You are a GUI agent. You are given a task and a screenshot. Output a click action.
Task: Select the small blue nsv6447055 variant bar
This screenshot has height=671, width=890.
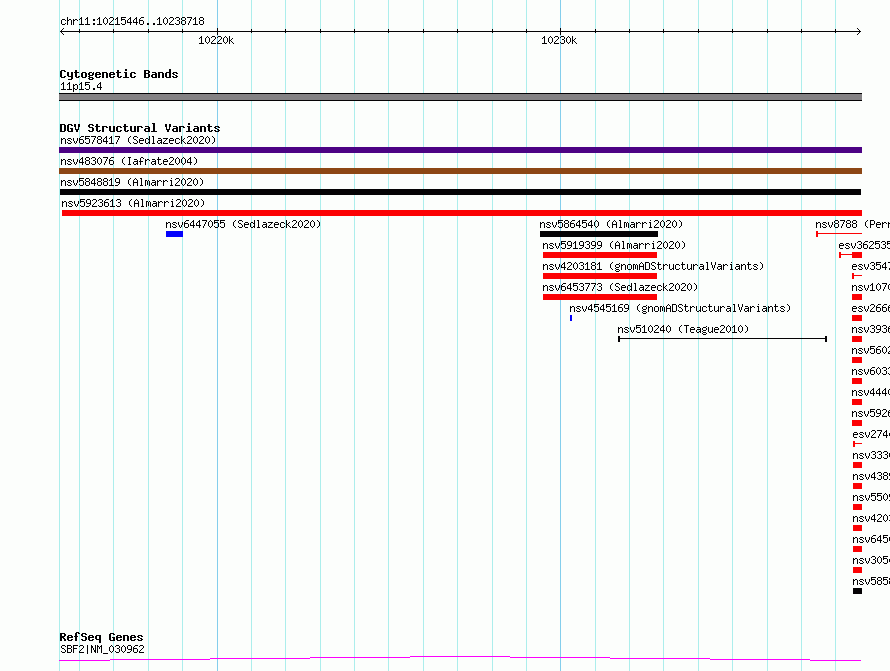tap(174, 234)
